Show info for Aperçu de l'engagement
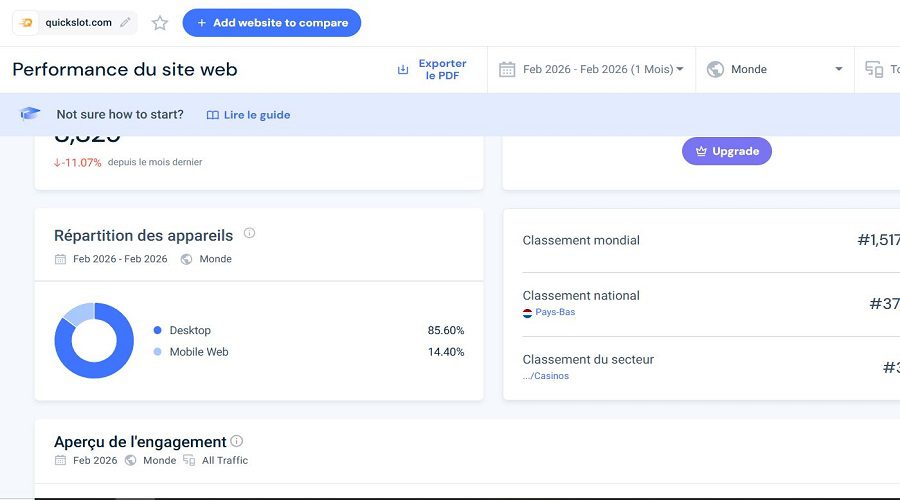The width and height of the screenshot is (900, 500). (x=236, y=441)
